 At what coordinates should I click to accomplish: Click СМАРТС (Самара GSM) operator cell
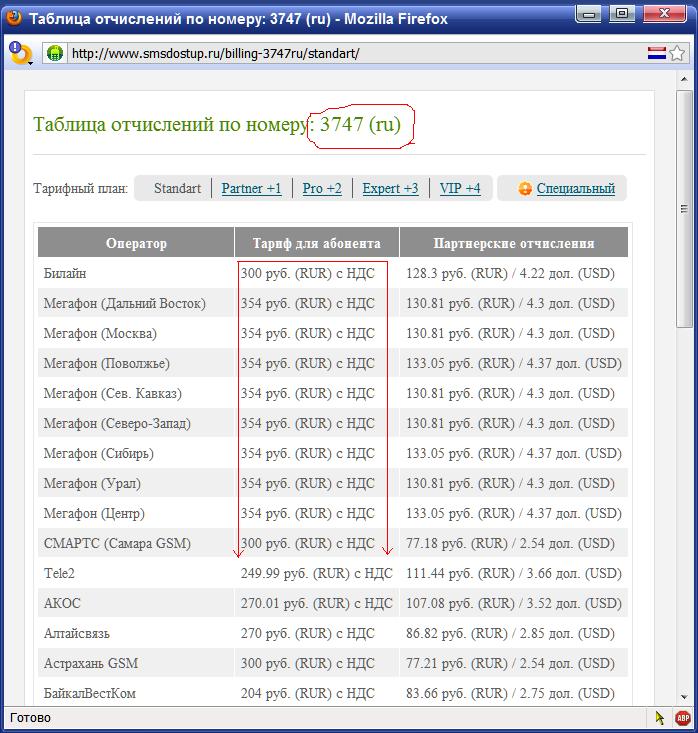(136, 543)
